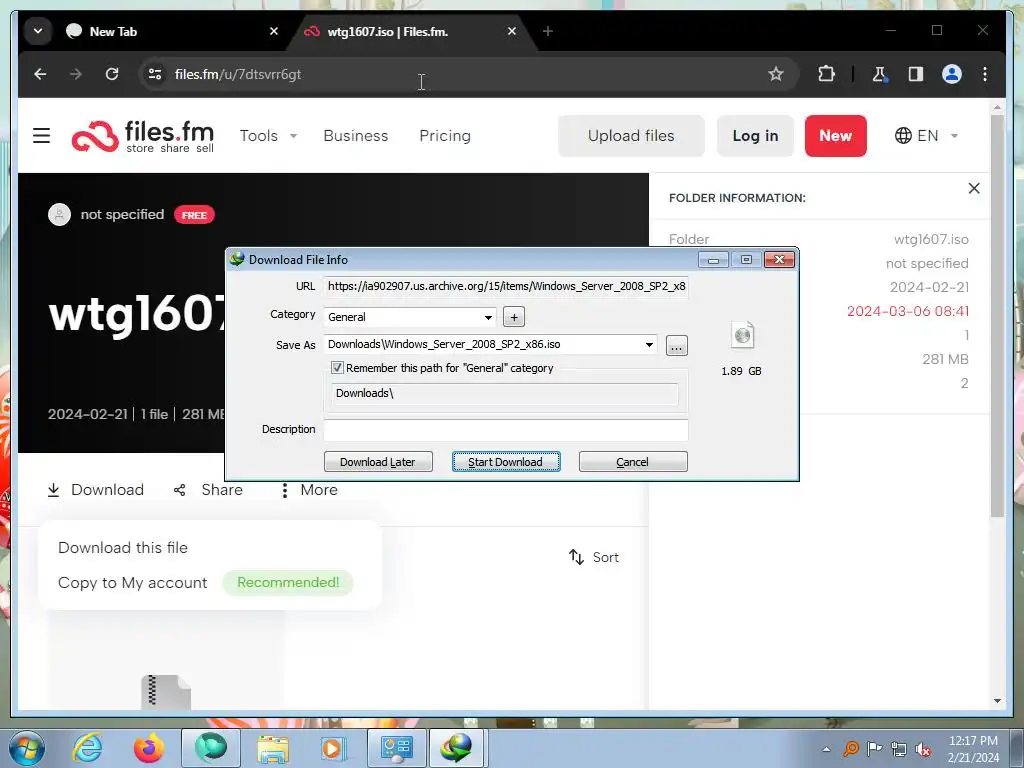Expand the Save As path dropdown
The width and height of the screenshot is (1024, 768).
pos(649,345)
